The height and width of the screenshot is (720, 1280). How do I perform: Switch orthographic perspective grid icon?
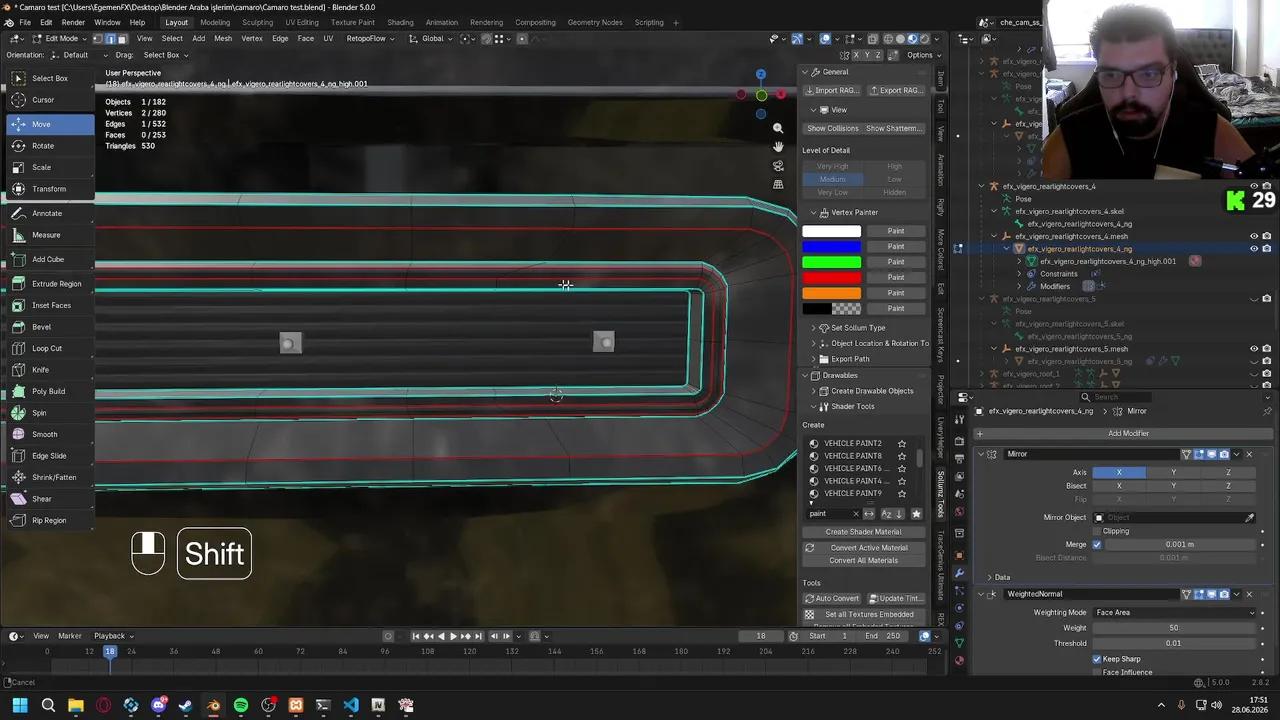[x=778, y=185]
